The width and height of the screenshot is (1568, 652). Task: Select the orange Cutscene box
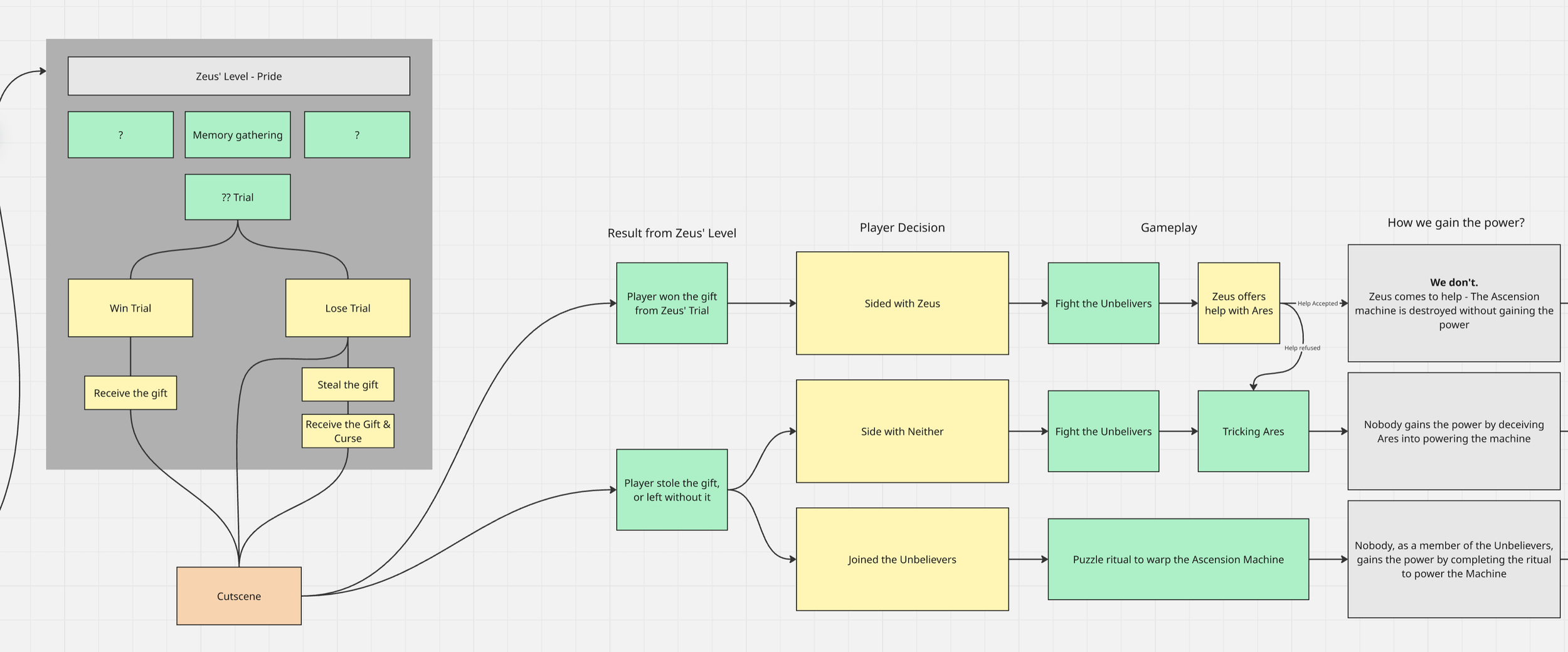pos(238,596)
